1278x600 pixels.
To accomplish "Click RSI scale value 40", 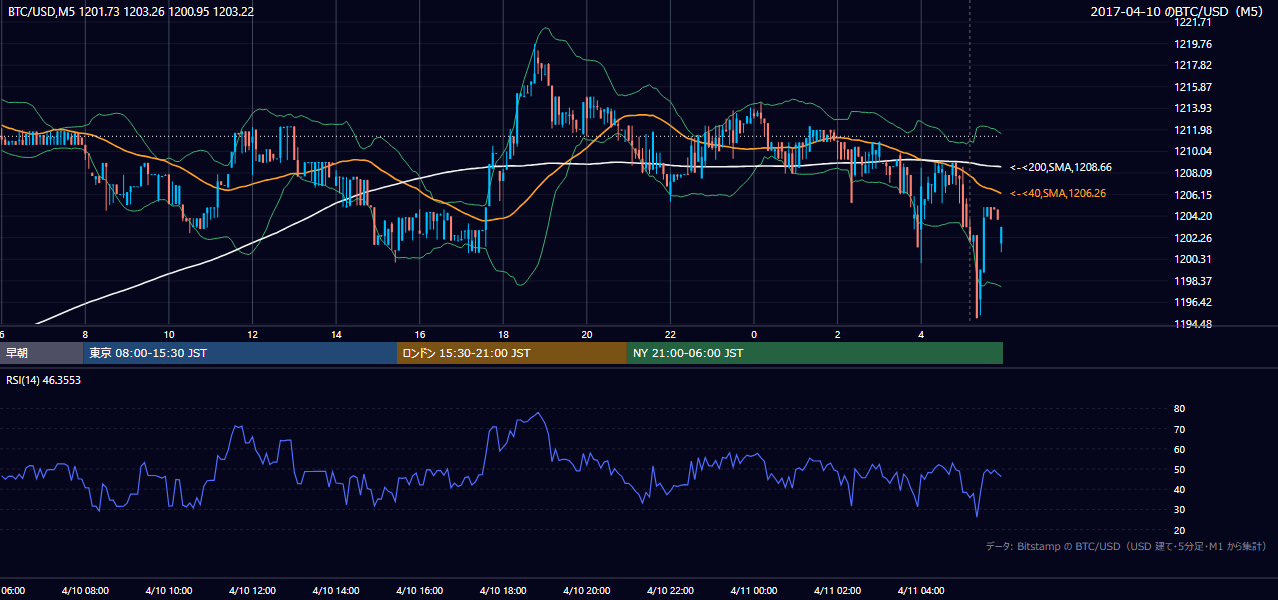I will pyautogui.click(x=1180, y=489).
